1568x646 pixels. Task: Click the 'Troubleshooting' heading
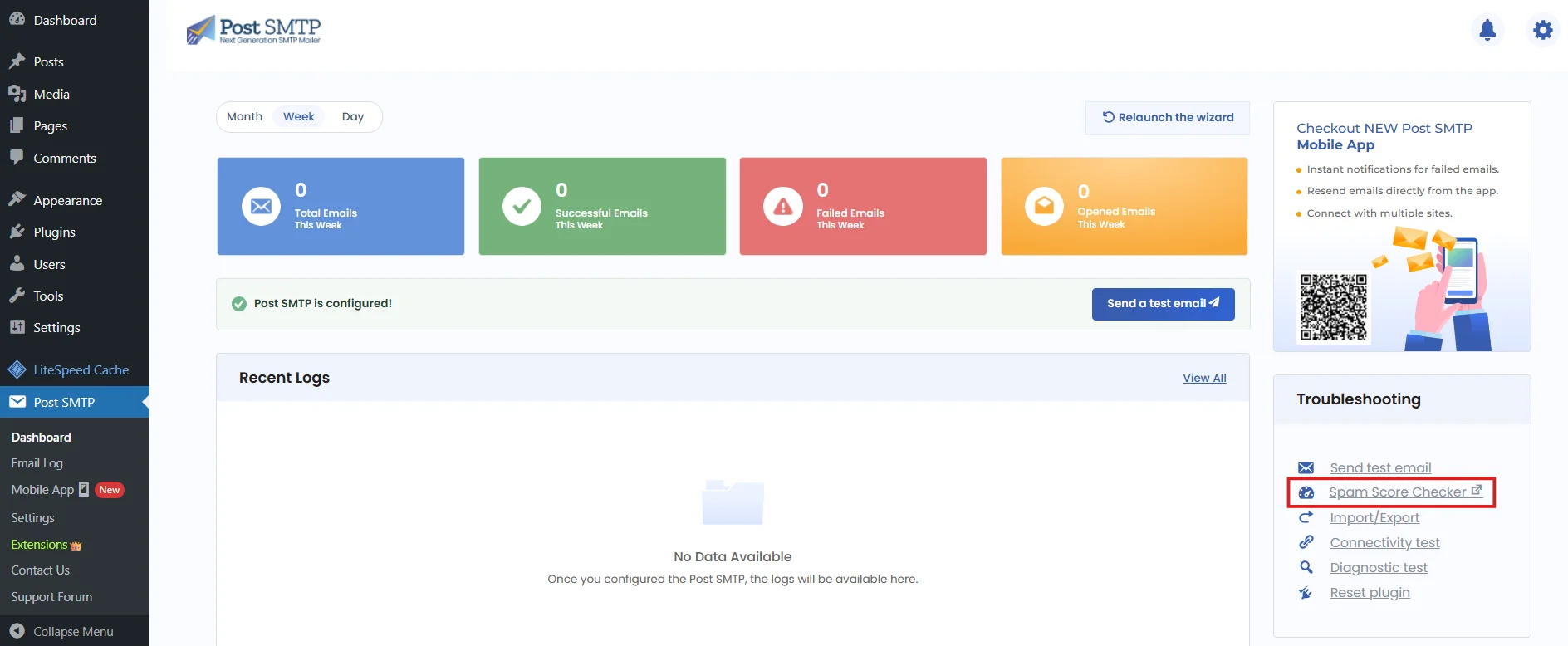[x=1359, y=399]
